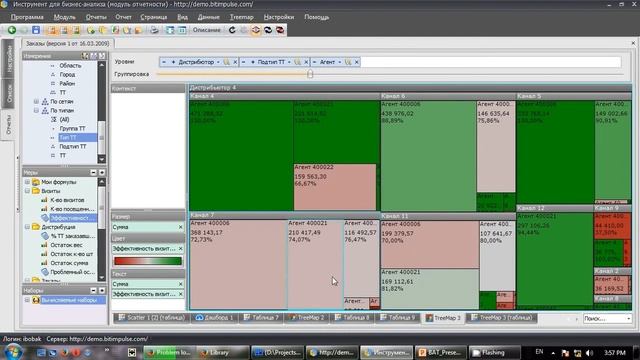Remove Сумма from the Размер field
The image size is (640, 360).
(180, 227)
